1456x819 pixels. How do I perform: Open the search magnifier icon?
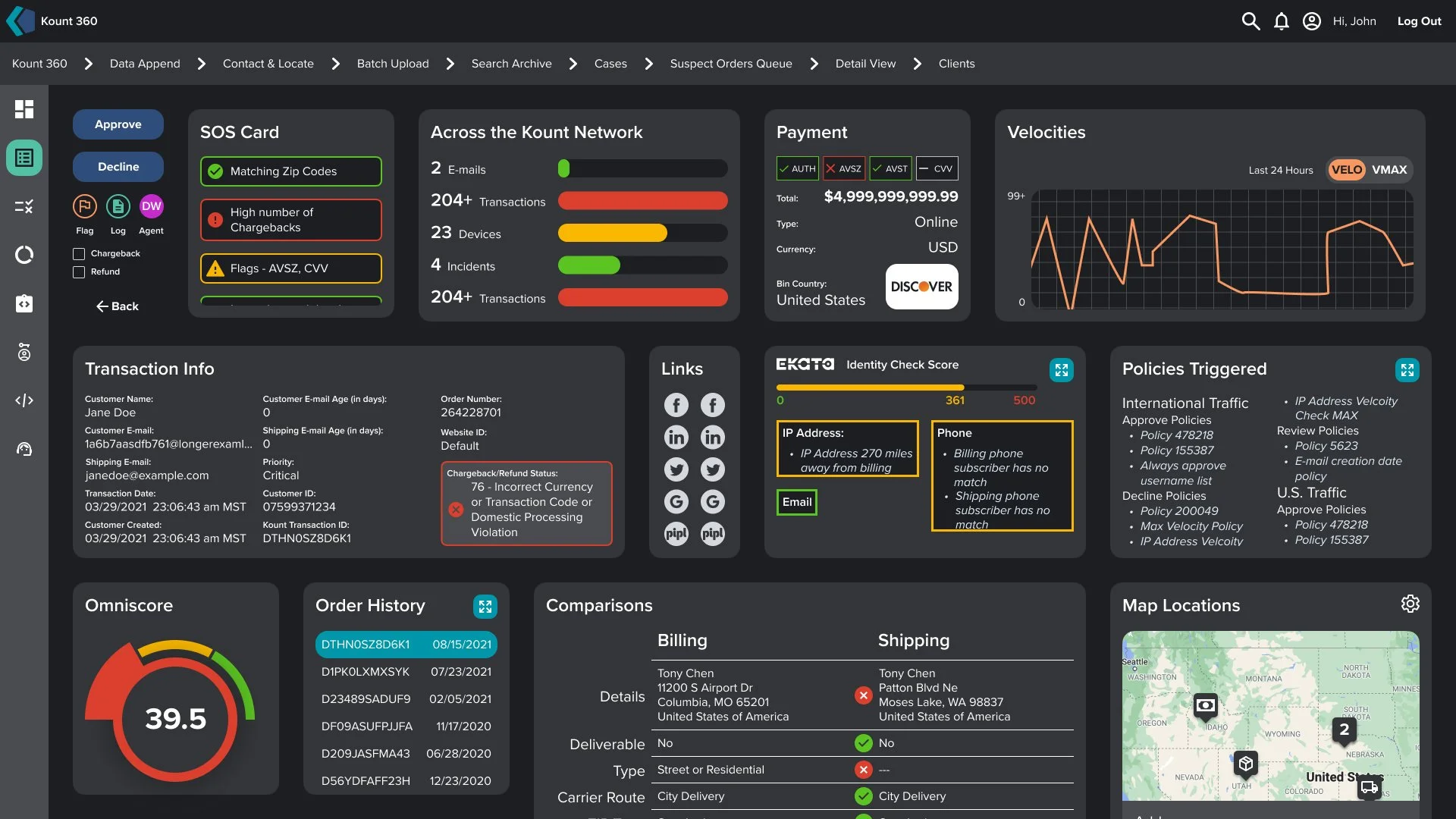click(1250, 21)
